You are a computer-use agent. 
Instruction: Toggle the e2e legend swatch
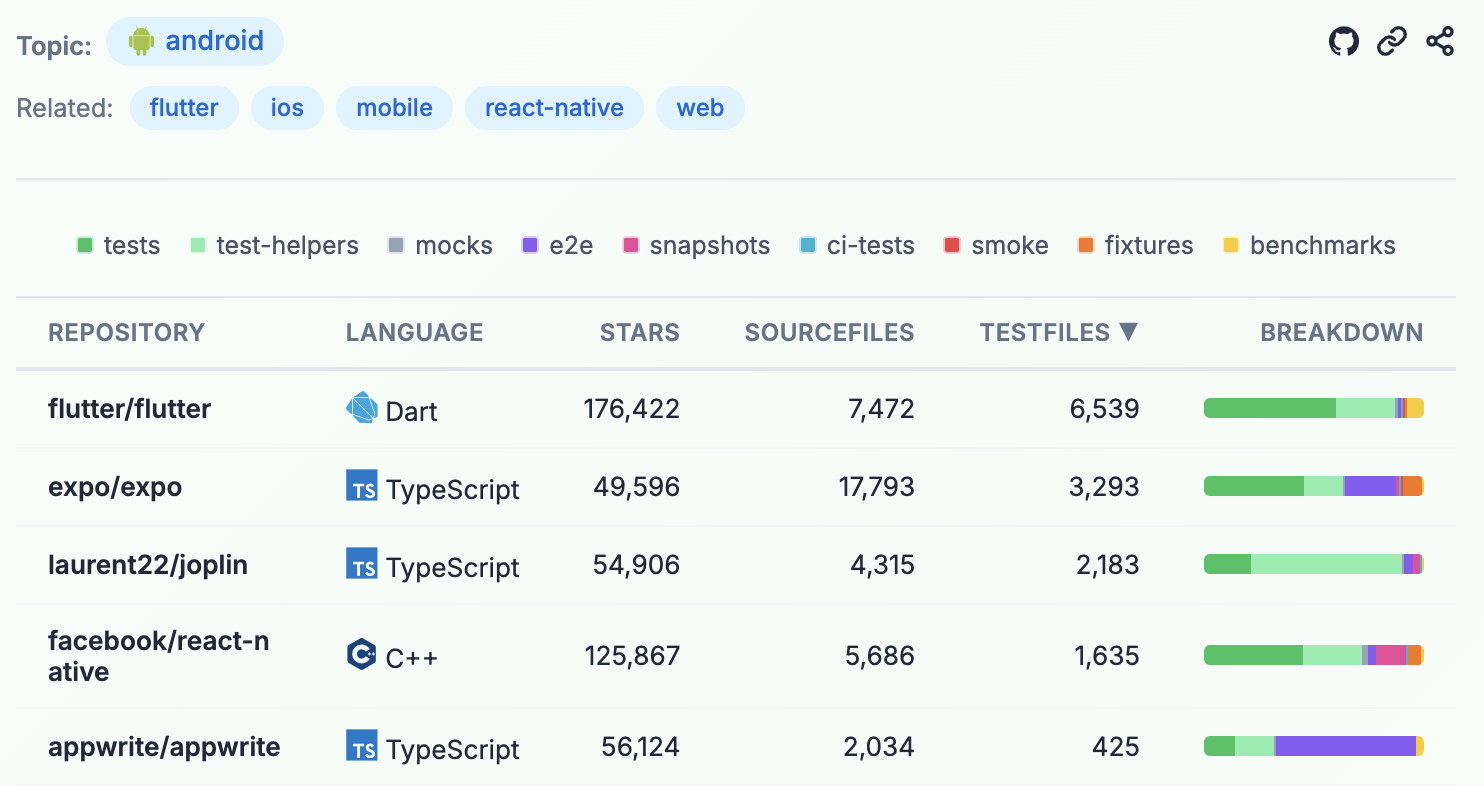pyautogui.click(x=531, y=246)
